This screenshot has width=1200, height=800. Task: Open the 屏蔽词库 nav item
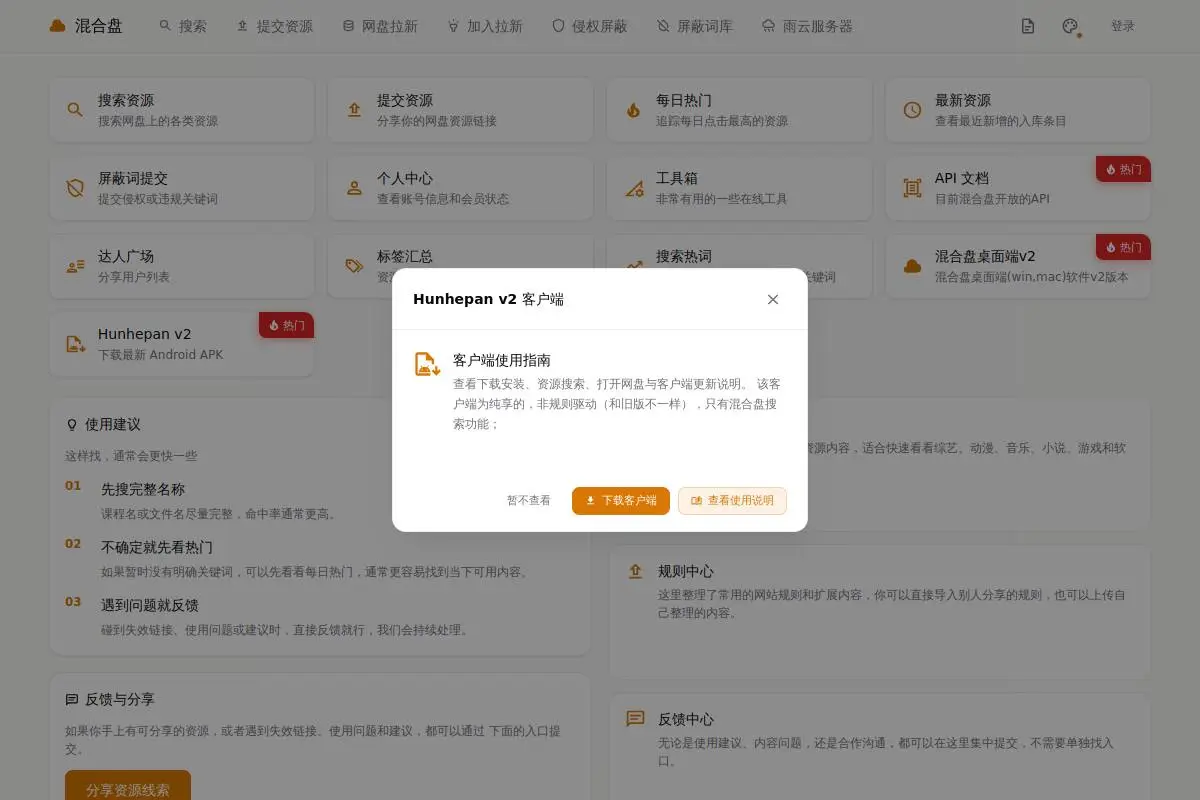click(x=695, y=26)
